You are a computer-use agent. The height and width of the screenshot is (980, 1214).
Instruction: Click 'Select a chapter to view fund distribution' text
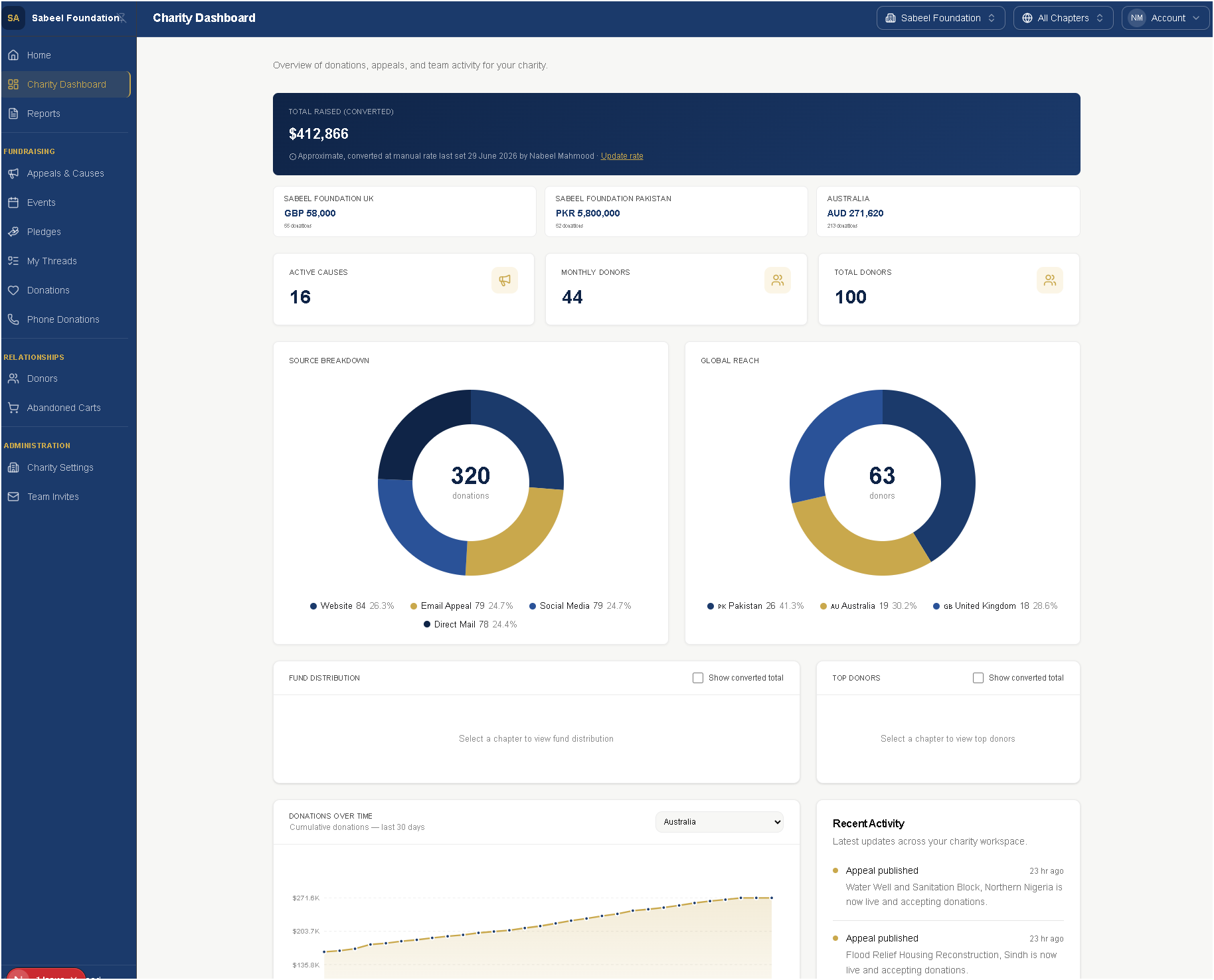click(x=537, y=739)
